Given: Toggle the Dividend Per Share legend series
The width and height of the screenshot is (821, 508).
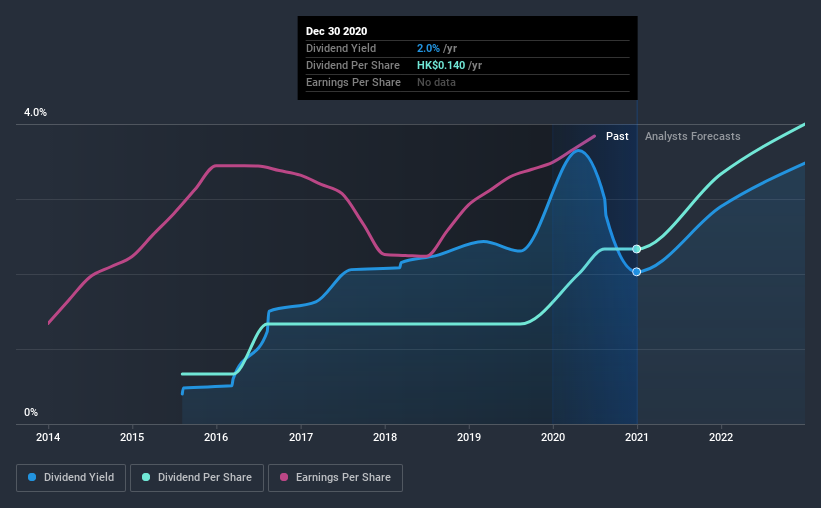Looking at the screenshot, I should click(x=197, y=478).
